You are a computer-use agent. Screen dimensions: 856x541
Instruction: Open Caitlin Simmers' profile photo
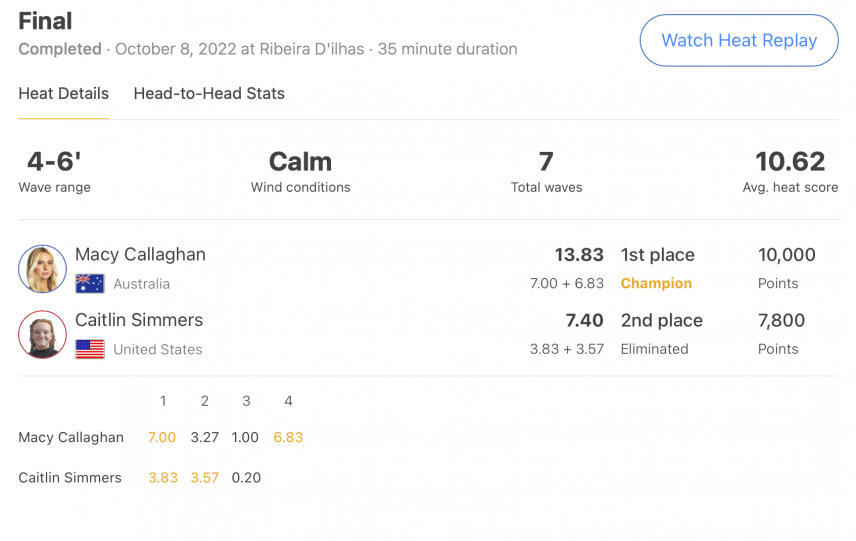coord(43,334)
